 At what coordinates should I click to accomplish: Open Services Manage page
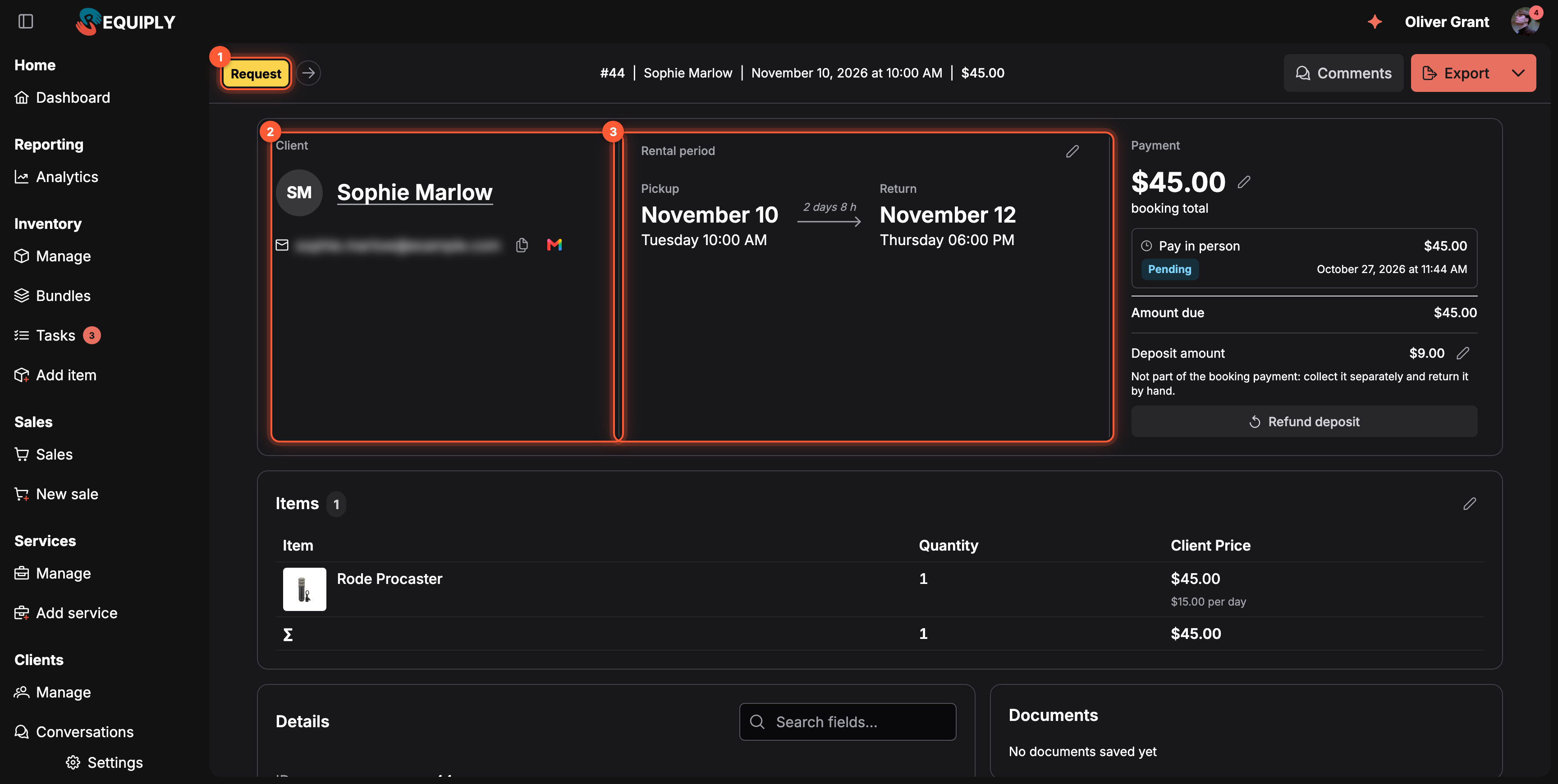click(x=53, y=573)
